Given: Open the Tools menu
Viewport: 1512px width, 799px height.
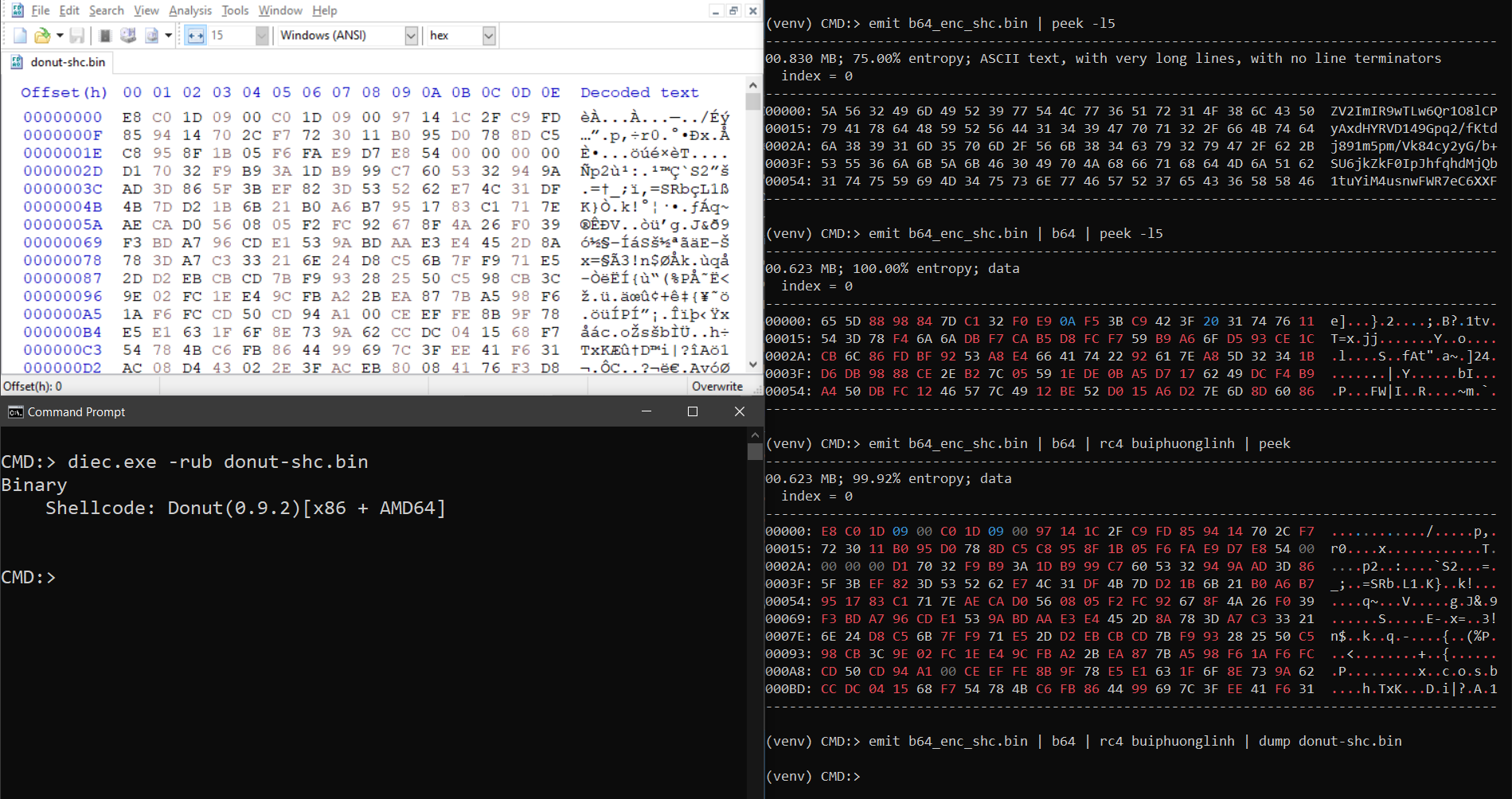Looking at the screenshot, I should click(x=235, y=10).
